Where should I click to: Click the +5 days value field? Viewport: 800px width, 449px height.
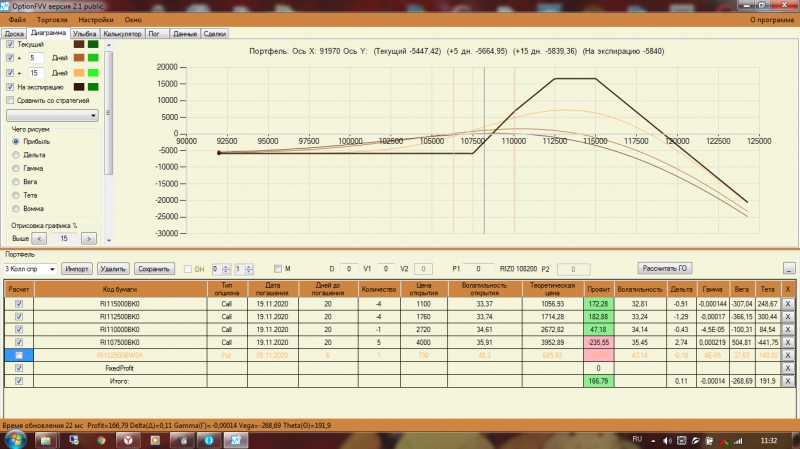point(36,58)
